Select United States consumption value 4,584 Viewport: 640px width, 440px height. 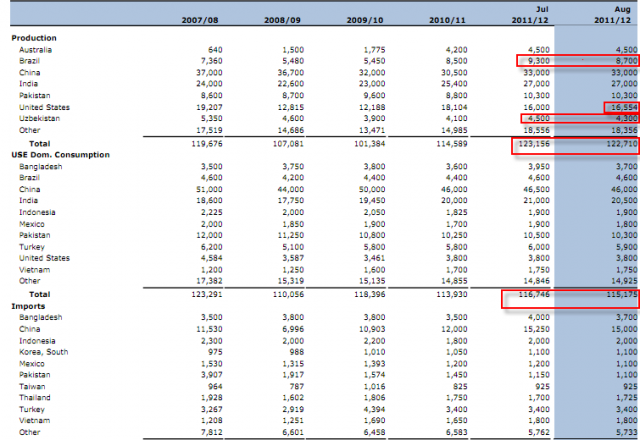point(211,258)
